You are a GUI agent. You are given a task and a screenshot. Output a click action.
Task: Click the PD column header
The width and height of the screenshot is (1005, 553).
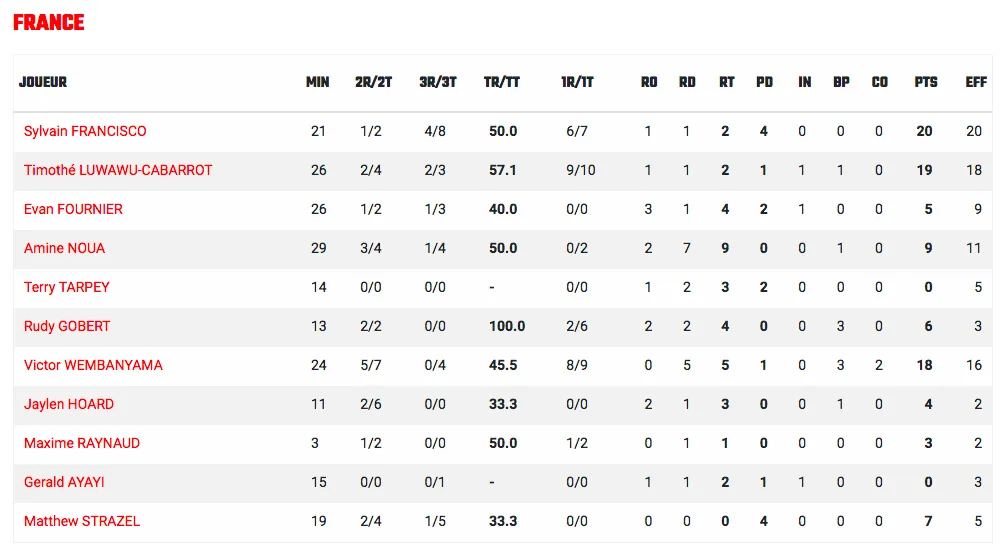[x=764, y=83]
